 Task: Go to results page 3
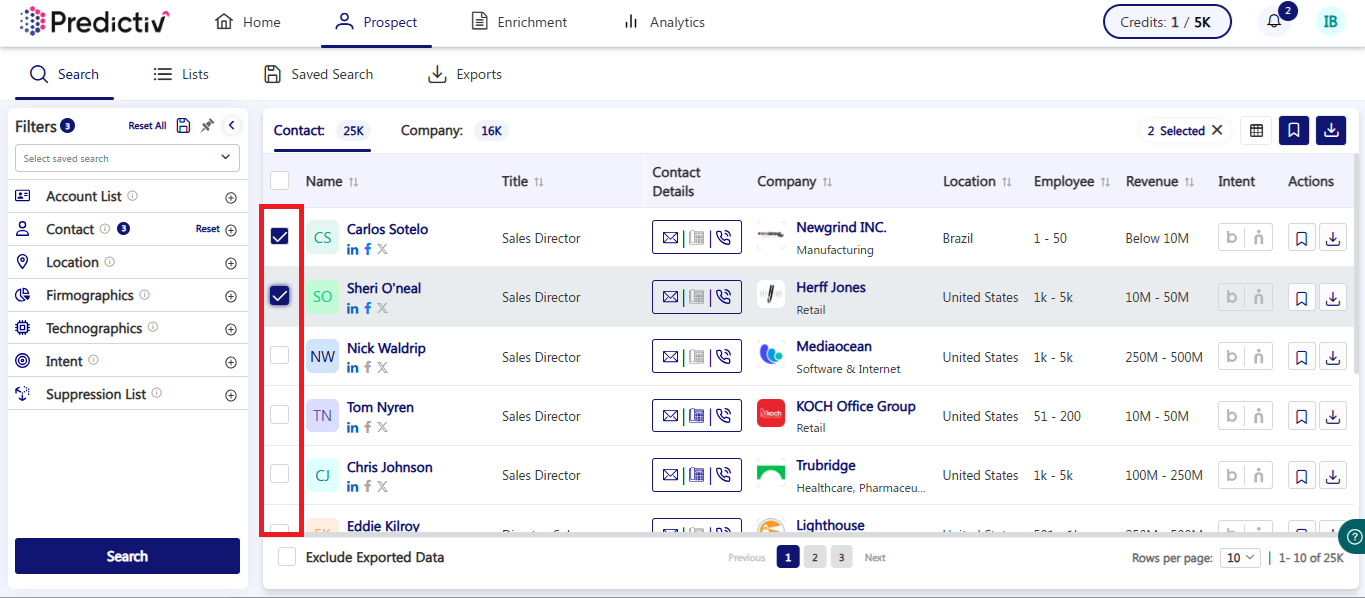tap(841, 557)
